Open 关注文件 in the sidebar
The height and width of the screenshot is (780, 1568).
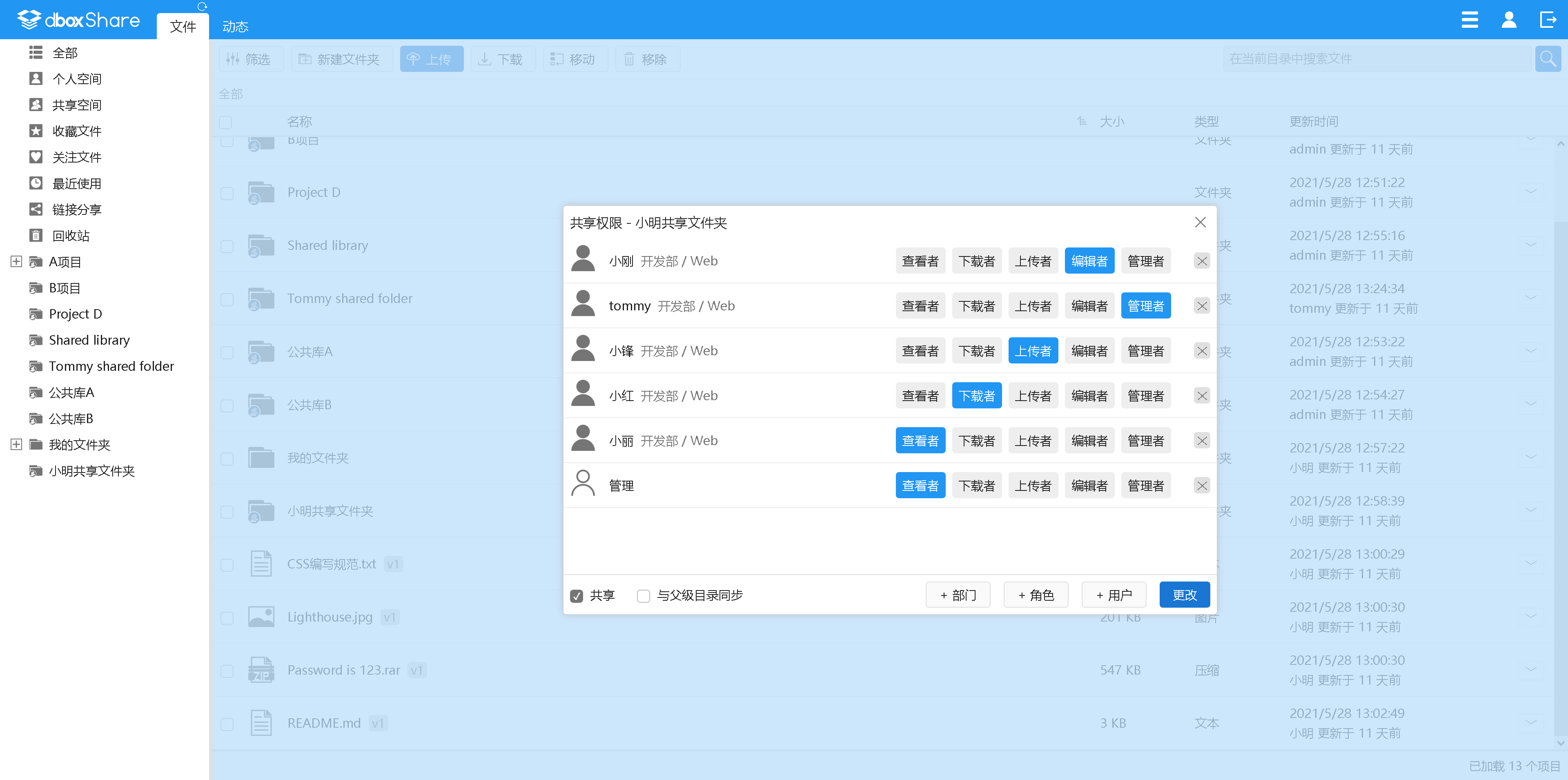tap(65, 157)
